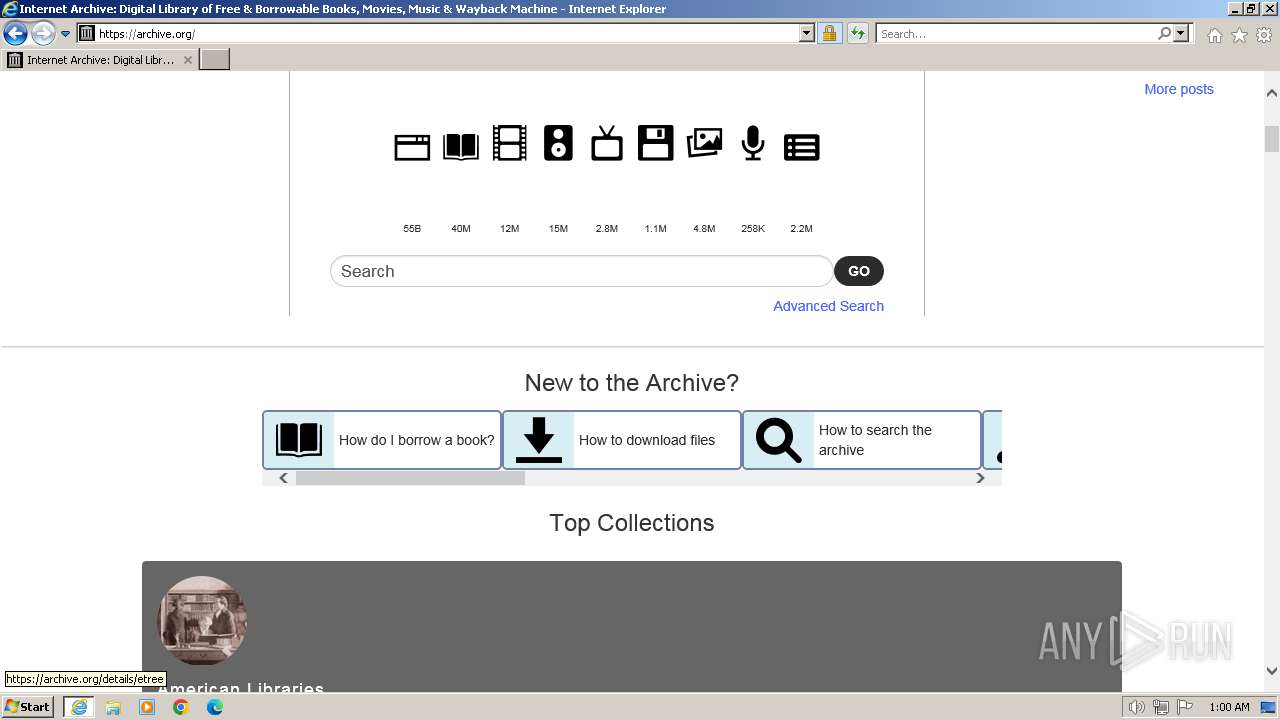Click the carousel scroll right arrow
Screen dimensions: 1280x720
[980, 478]
